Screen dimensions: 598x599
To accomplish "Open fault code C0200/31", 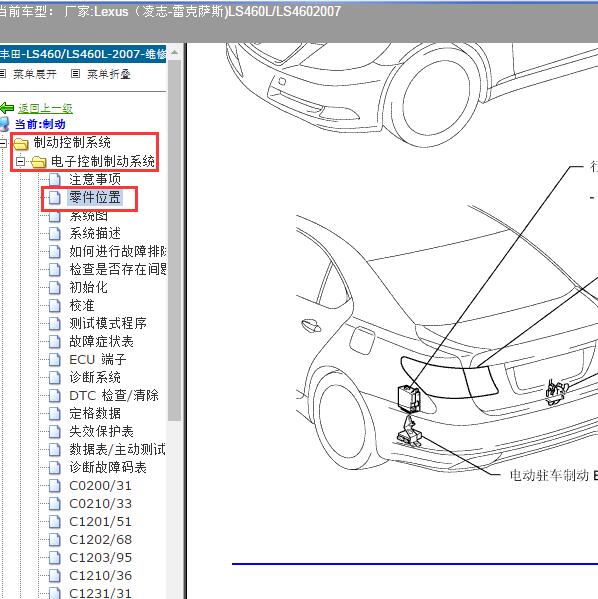I will click(x=100, y=485).
